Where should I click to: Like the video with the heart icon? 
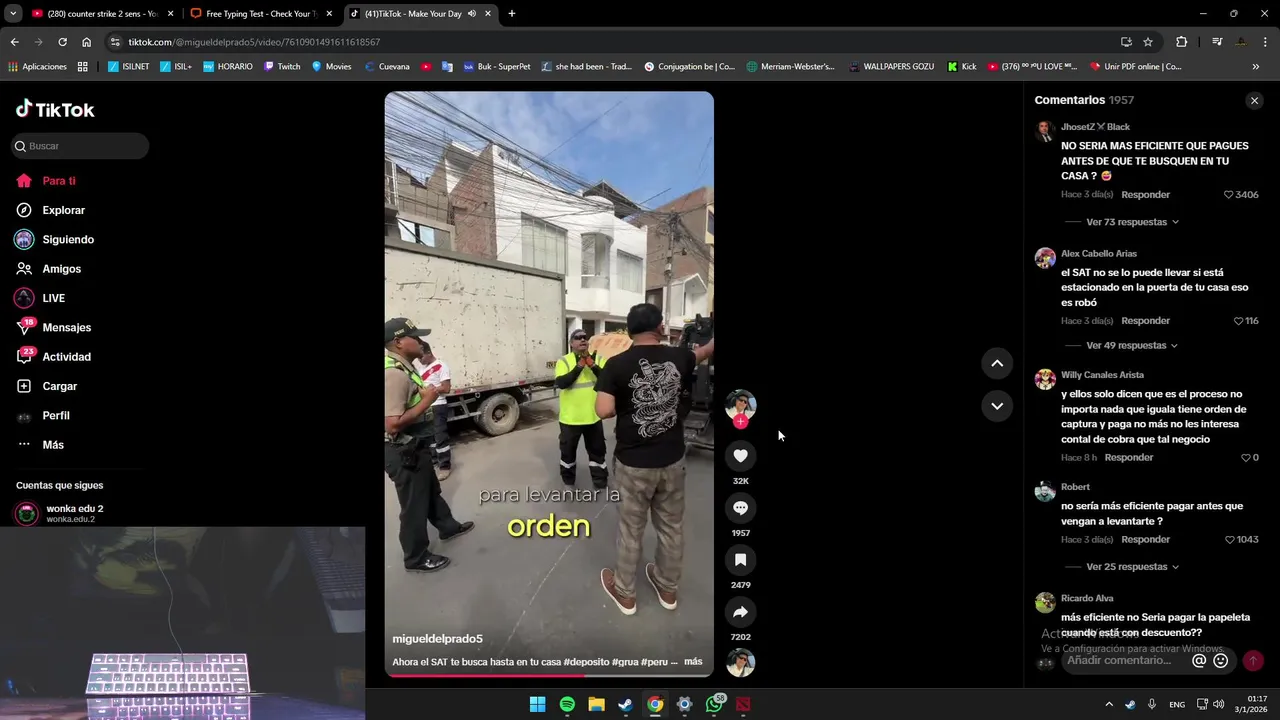coord(740,456)
